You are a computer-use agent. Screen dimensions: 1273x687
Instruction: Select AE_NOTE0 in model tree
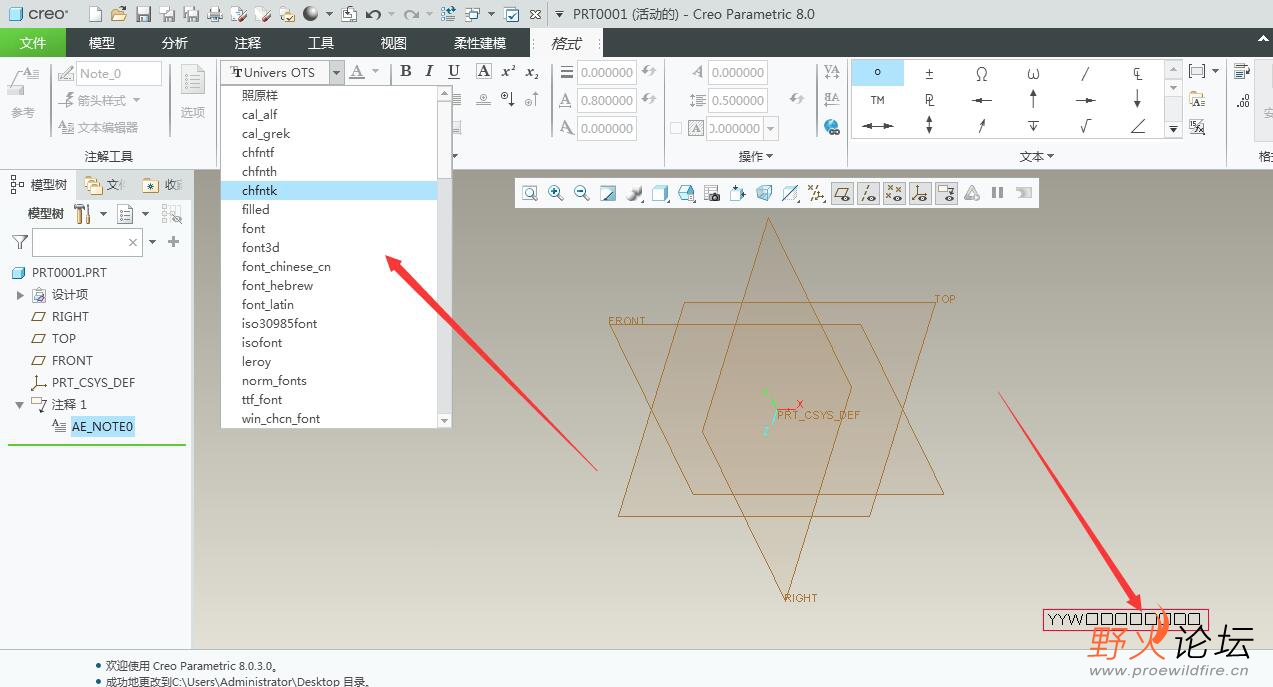pos(102,427)
